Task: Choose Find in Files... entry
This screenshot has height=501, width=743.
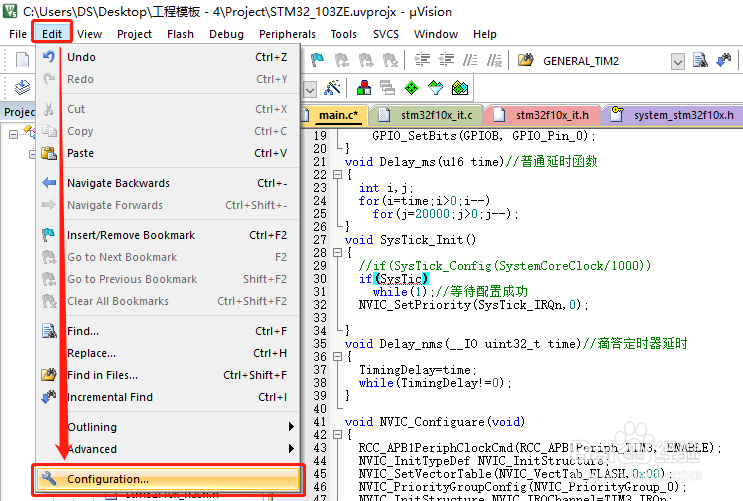Action: (168, 375)
